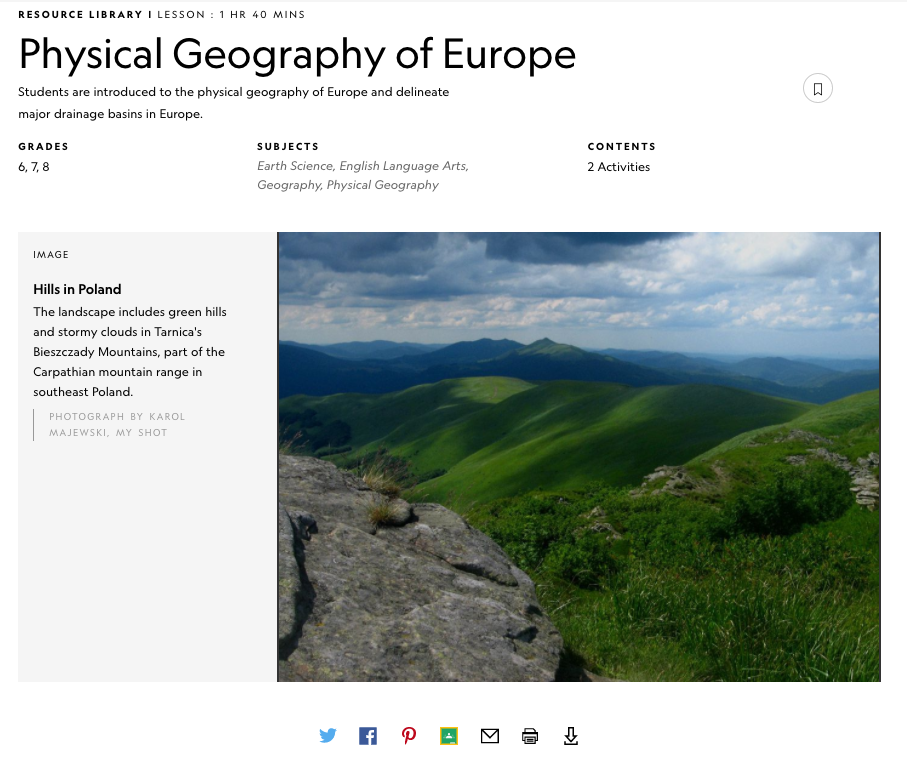Open the Earth Science subject

point(295,166)
